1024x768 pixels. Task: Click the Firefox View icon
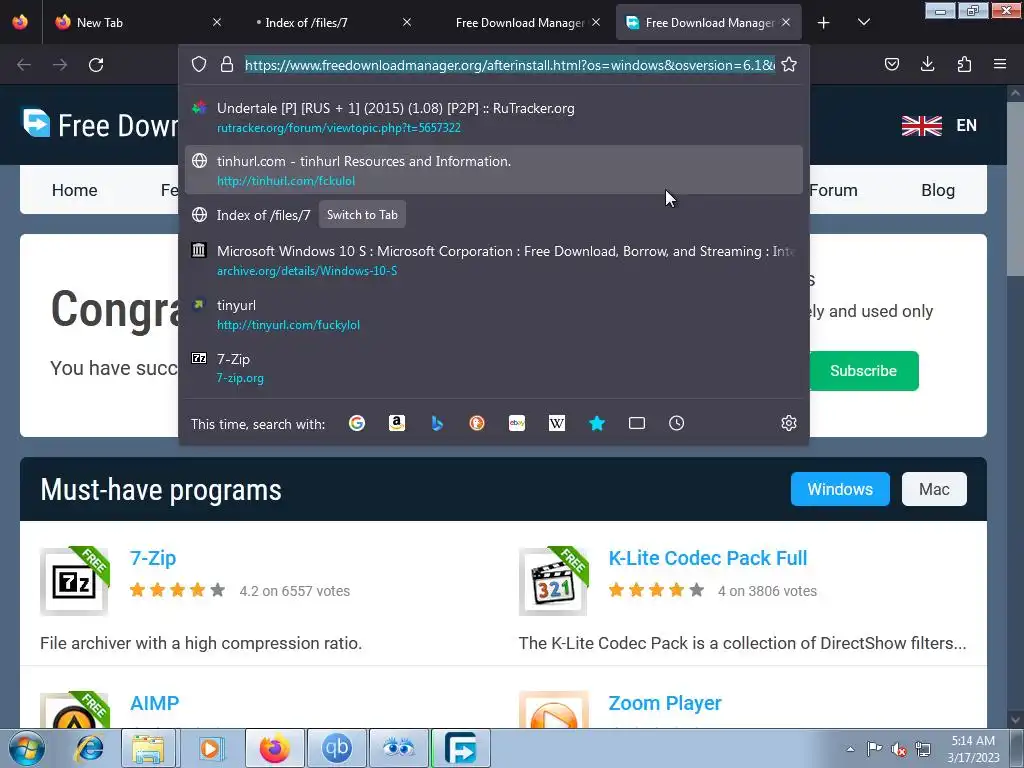point(20,22)
